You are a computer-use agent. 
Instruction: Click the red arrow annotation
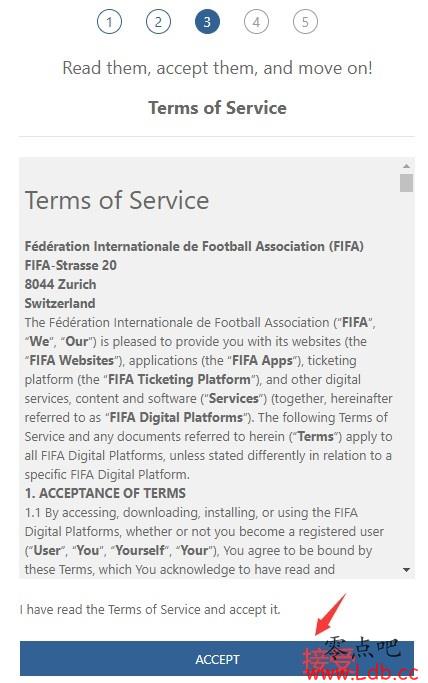pos(330,614)
